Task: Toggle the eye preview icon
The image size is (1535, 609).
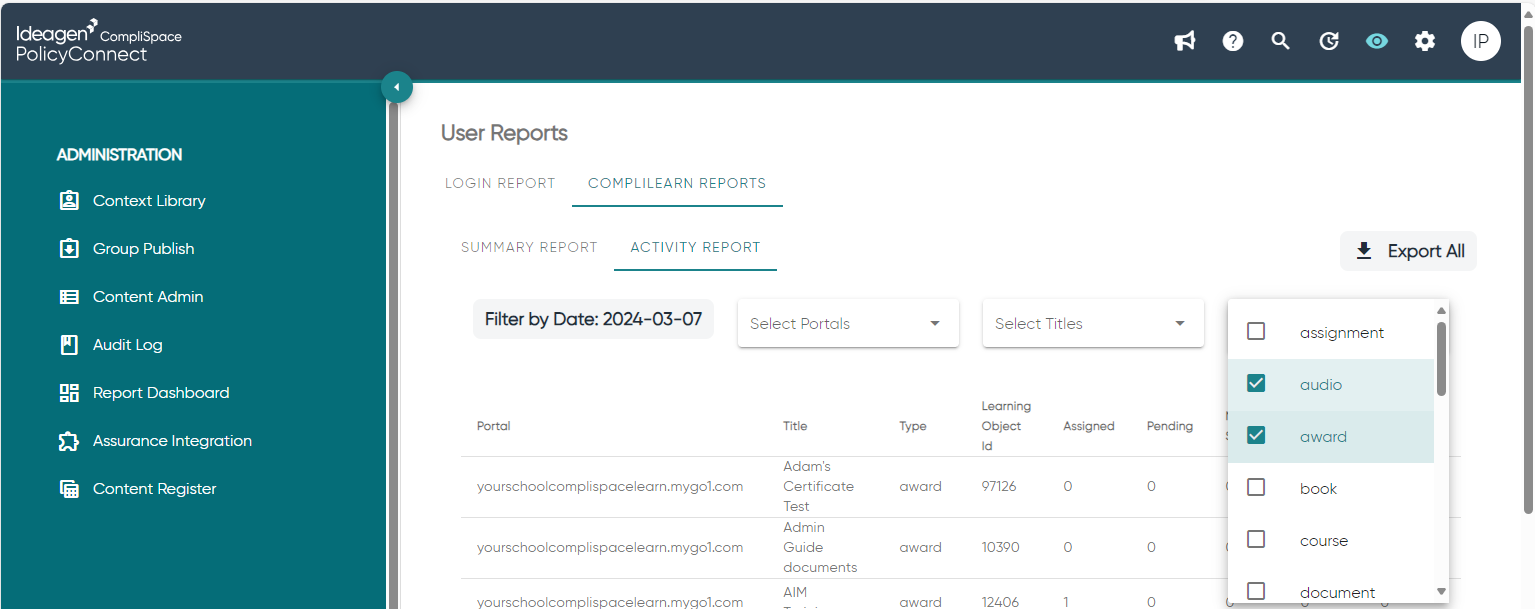Action: (x=1377, y=41)
